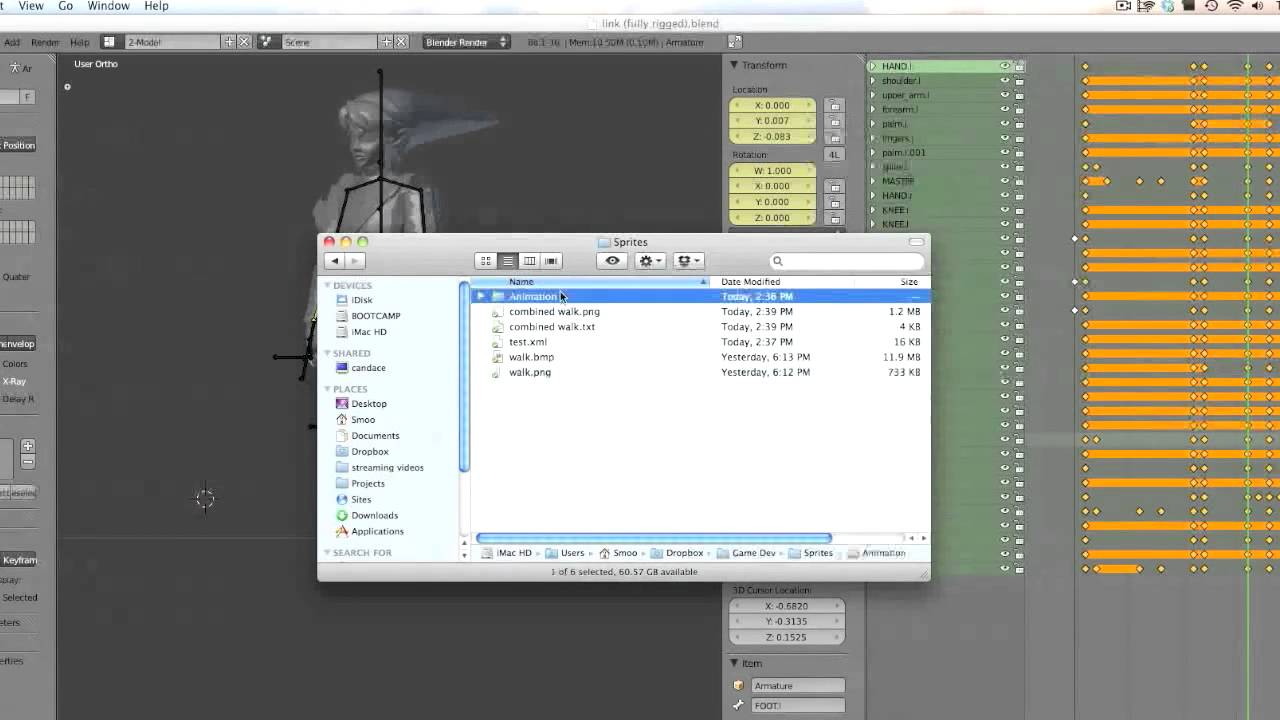Switch Finder to cover flow view
The height and width of the screenshot is (720, 1280).
click(551, 261)
